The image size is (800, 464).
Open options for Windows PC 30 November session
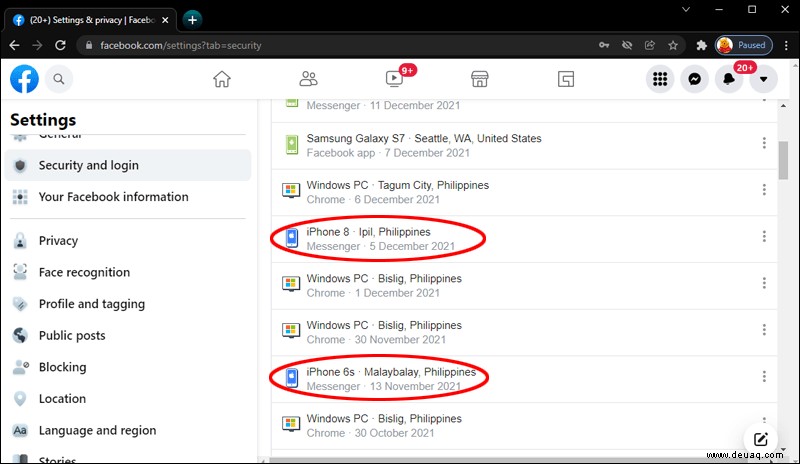[x=764, y=330]
